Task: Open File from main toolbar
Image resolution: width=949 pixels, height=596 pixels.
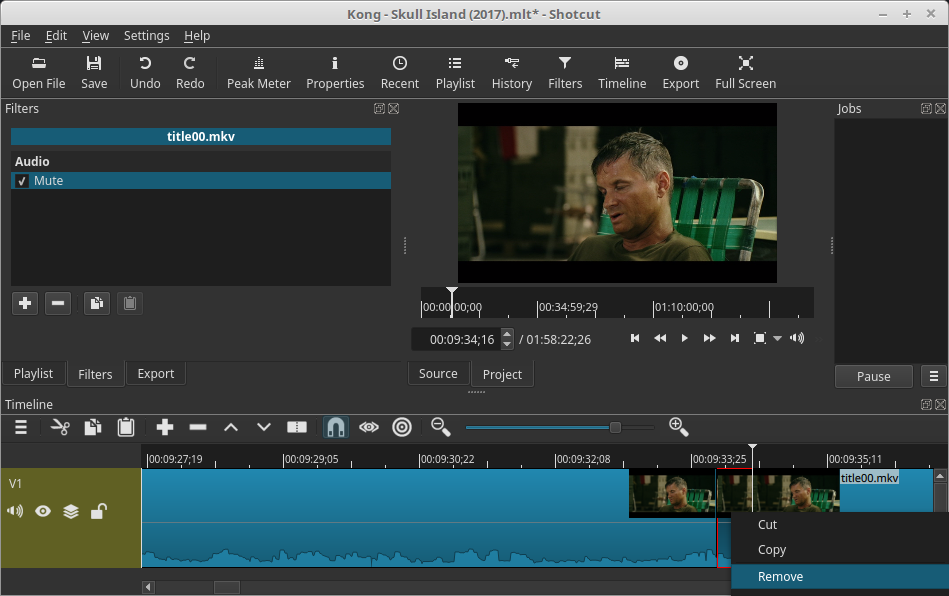Action: point(39,73)
